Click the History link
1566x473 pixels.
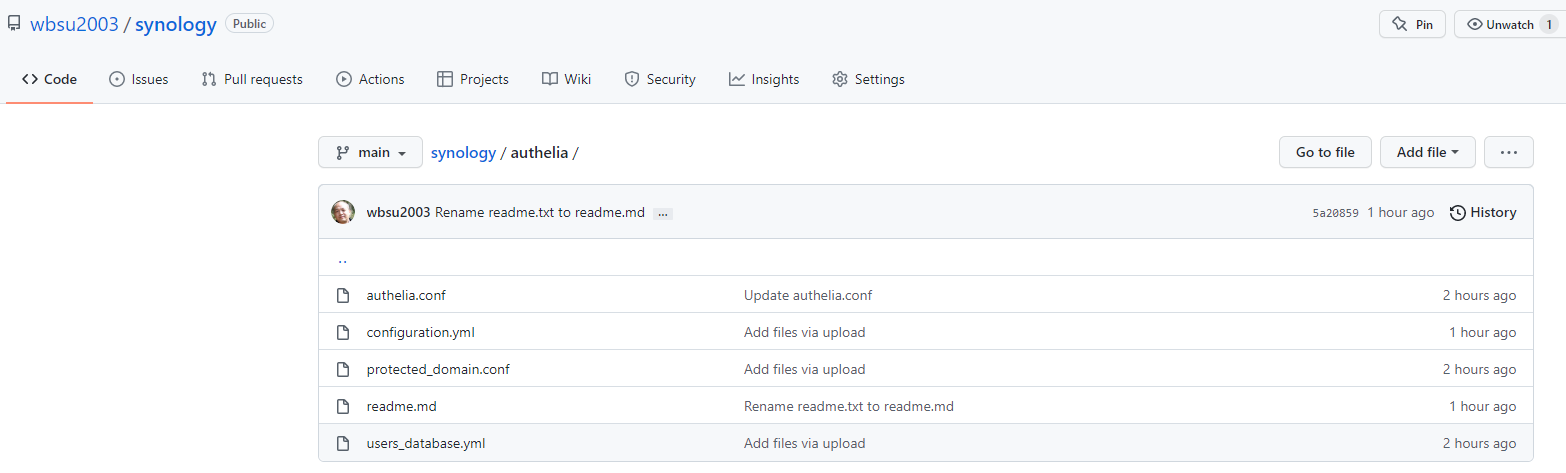(x=1483, y=212)
